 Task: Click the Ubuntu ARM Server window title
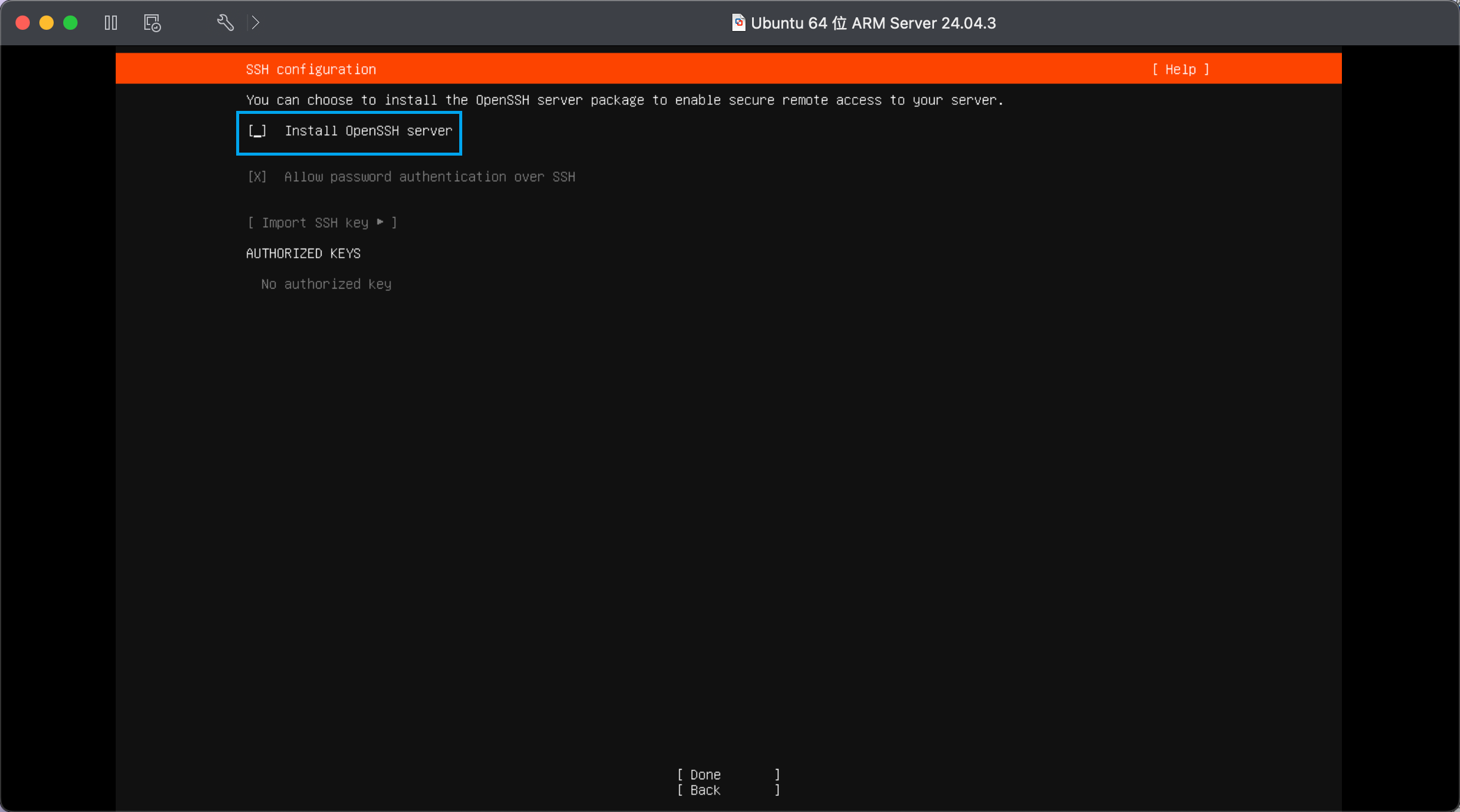(x=873, y=23)
